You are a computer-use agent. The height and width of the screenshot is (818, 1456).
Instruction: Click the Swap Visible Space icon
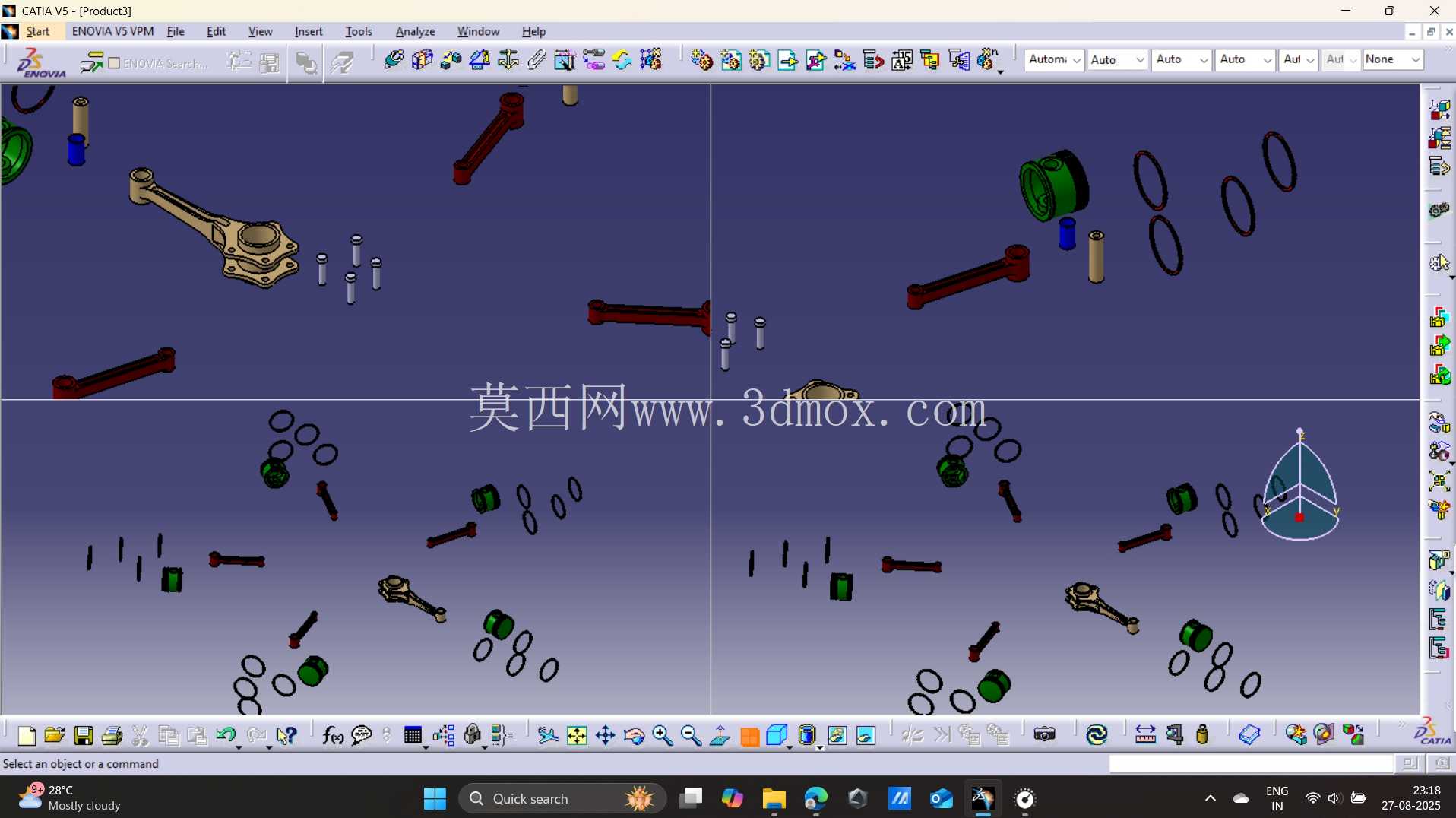[x=866, y=735]
